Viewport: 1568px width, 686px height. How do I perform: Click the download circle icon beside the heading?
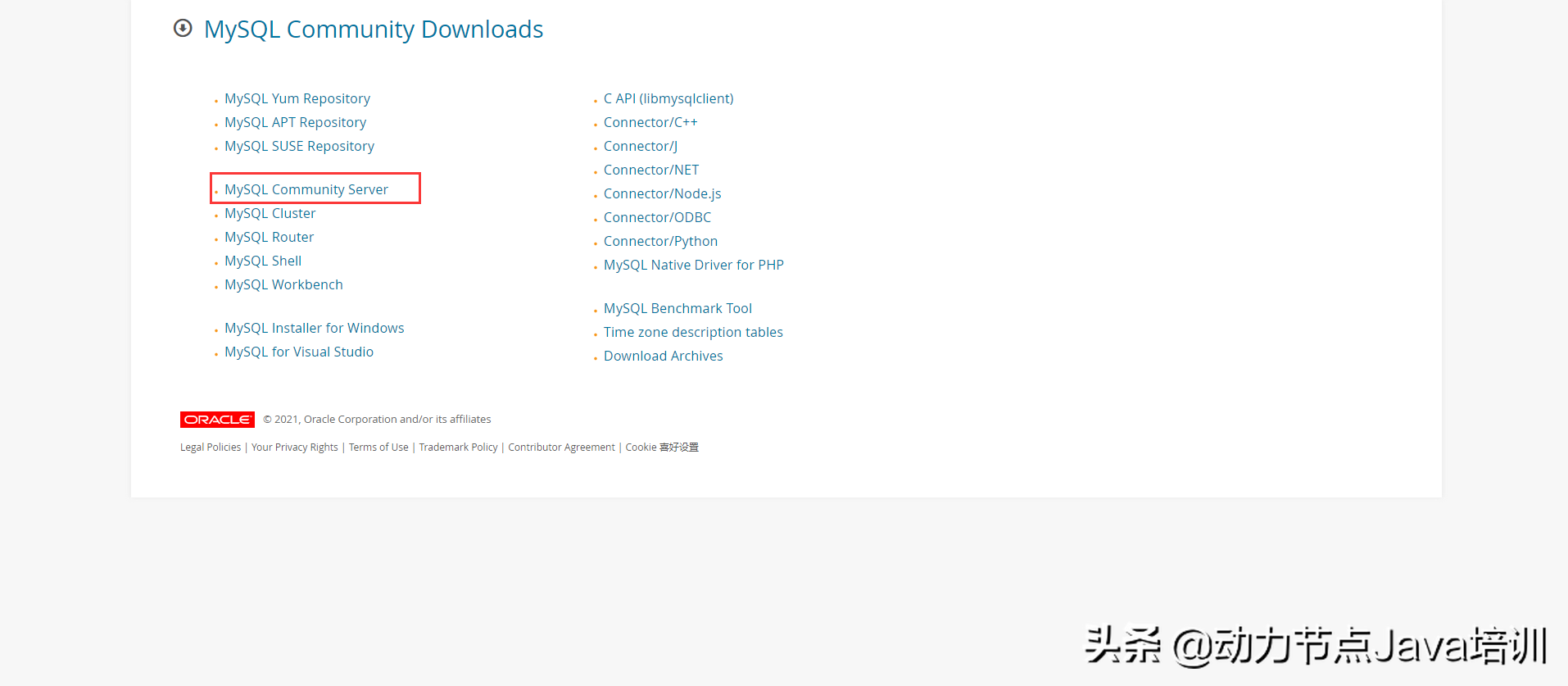click(x=183, y=29)
